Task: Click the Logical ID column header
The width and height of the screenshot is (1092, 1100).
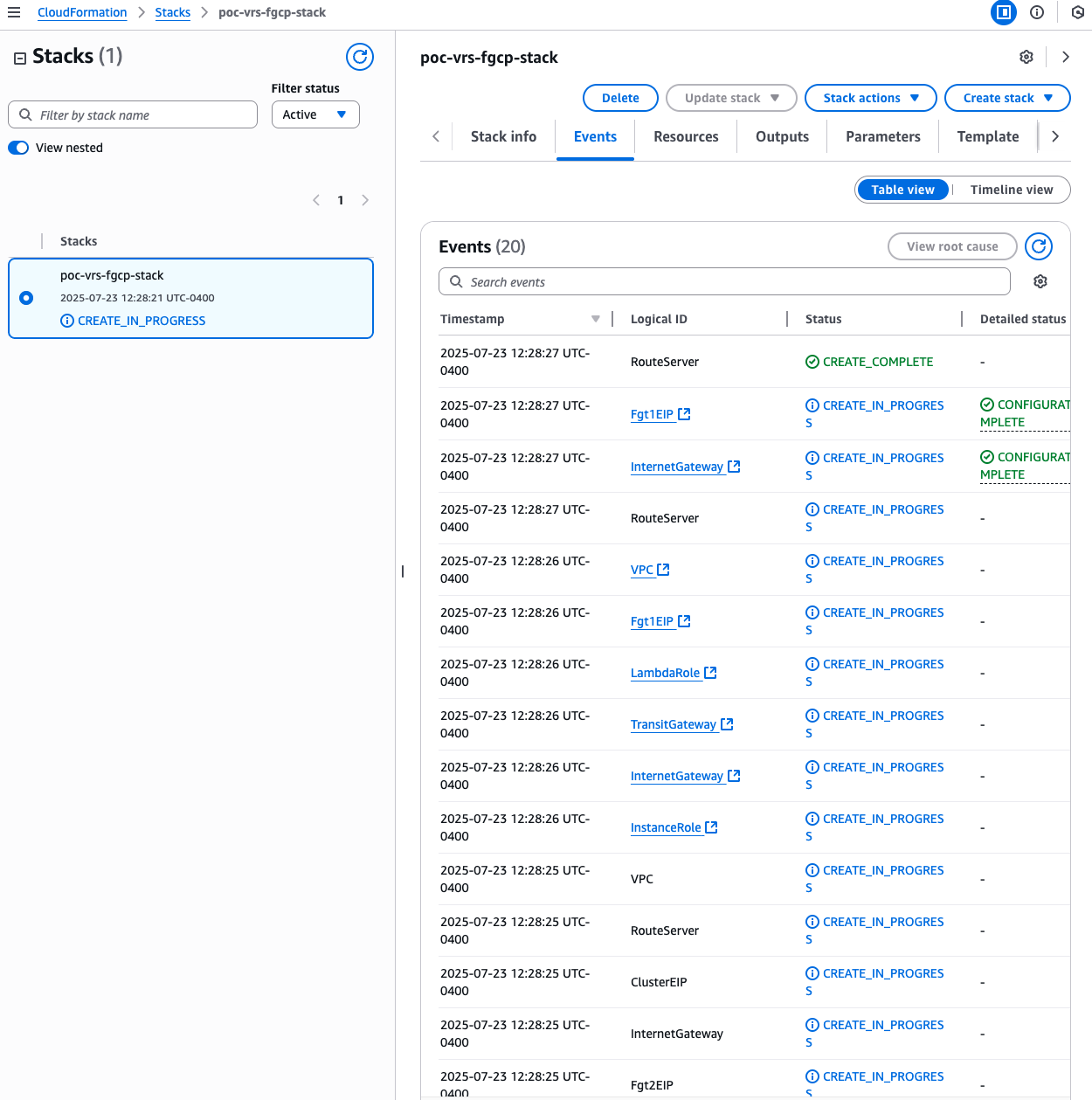Action: click(x=659, y=319)
